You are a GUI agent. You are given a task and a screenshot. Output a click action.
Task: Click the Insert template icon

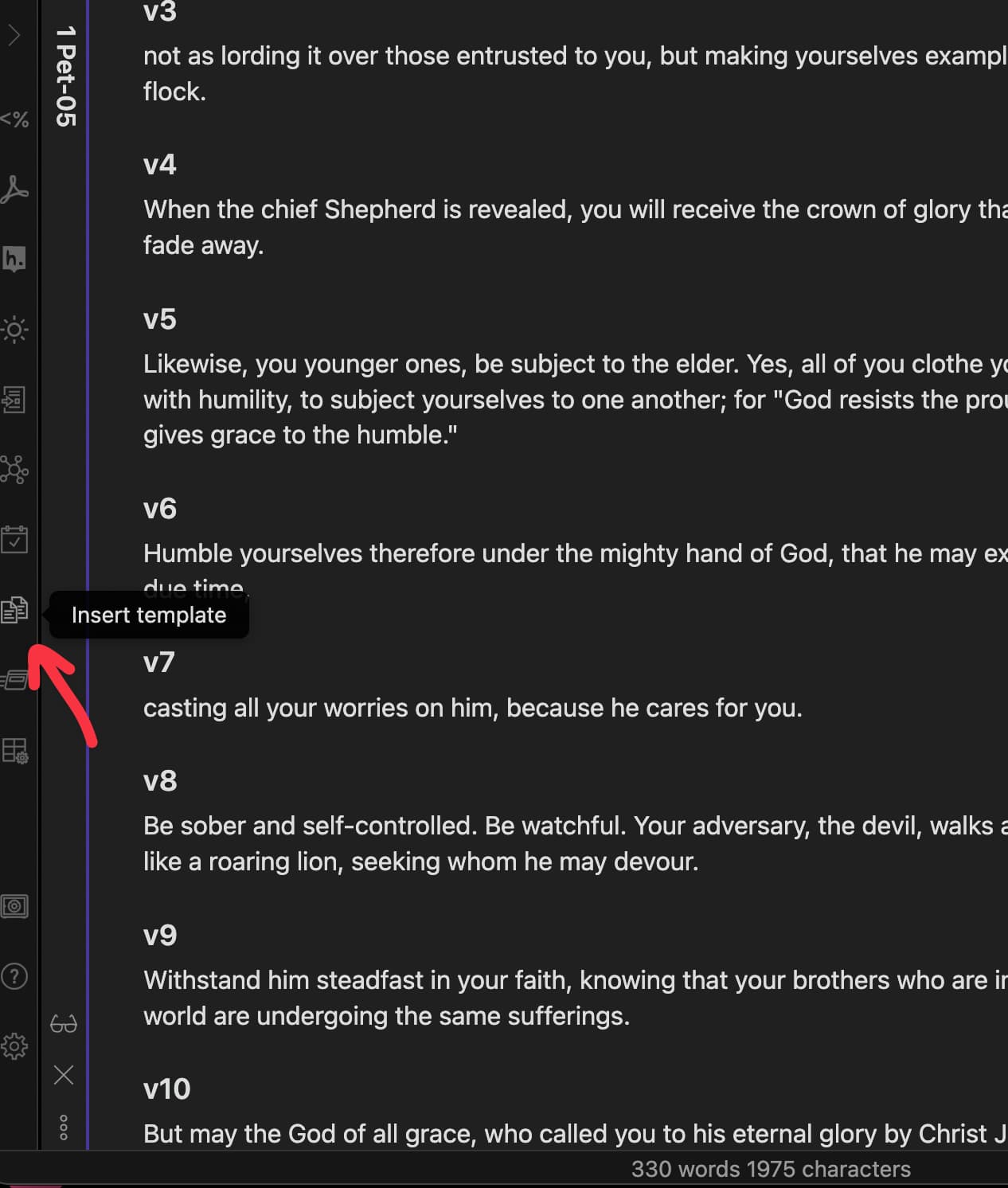click(x=14, y=610)
